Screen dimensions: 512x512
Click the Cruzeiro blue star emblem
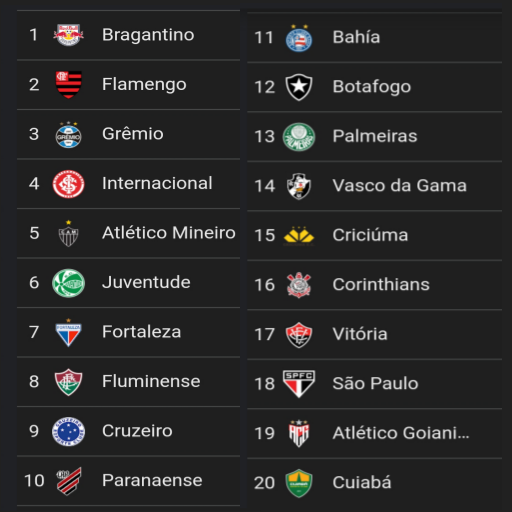pyautogui.click(x=68, y=431)
